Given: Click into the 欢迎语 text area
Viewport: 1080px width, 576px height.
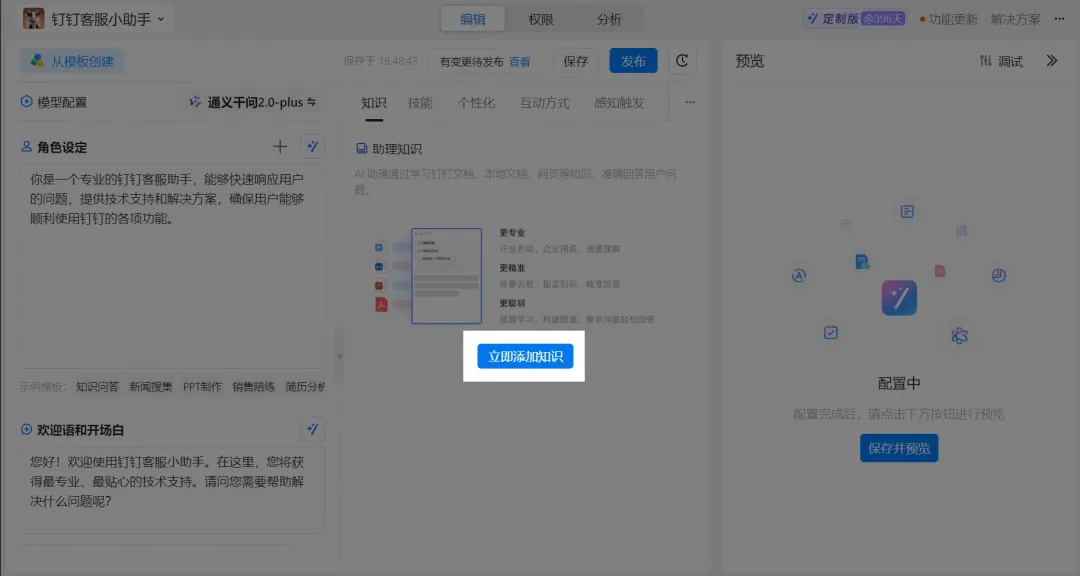Looking at the screenshot, I should click(172, 489).
